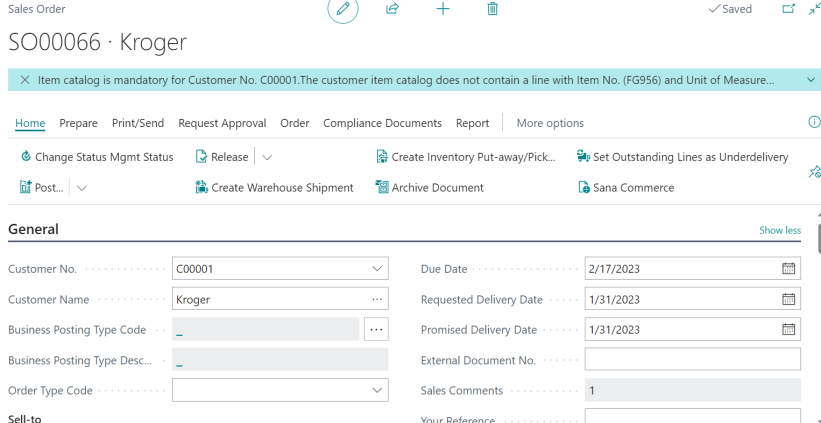
Task: Click the pencil edit icon
Action: pyautogui.click(x=343, y=9)
